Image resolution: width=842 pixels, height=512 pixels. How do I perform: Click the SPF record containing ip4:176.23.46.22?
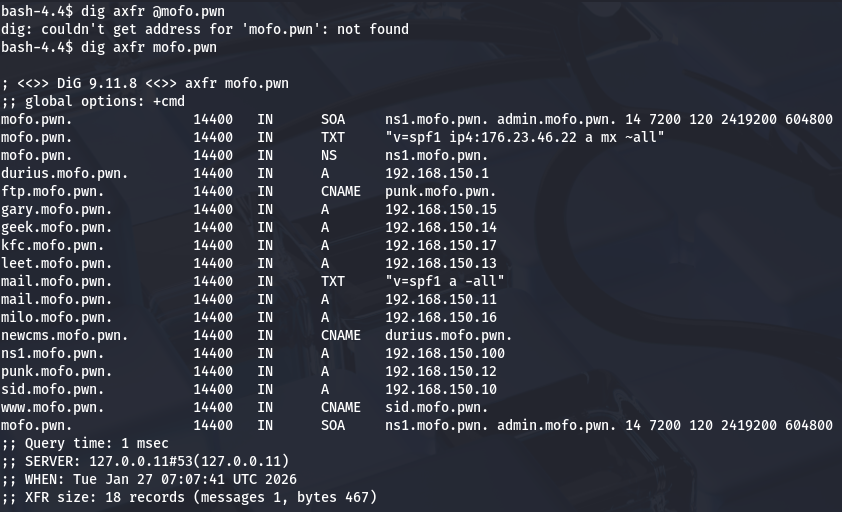[x=524, y=137]
